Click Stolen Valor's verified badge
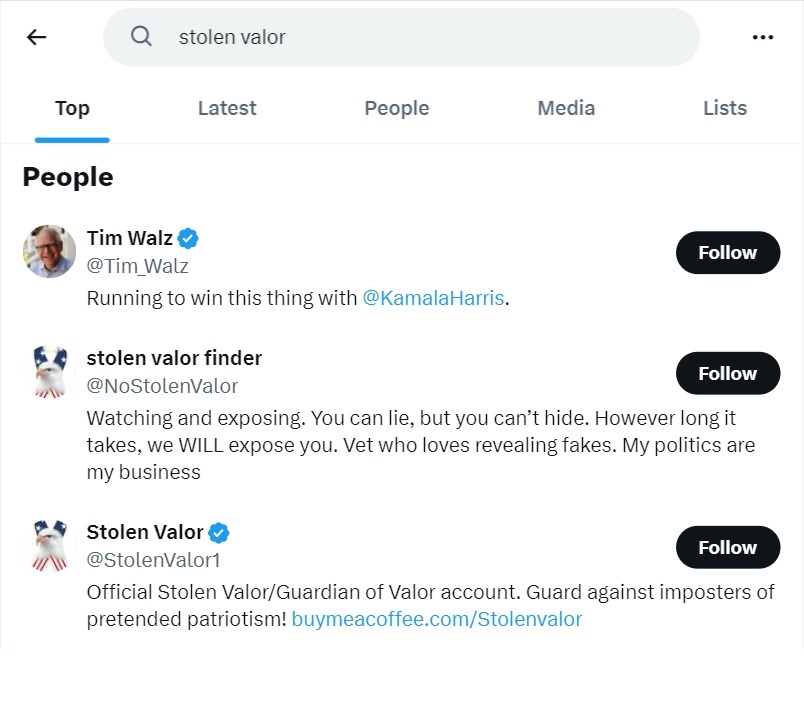 [x=218, y=532]
